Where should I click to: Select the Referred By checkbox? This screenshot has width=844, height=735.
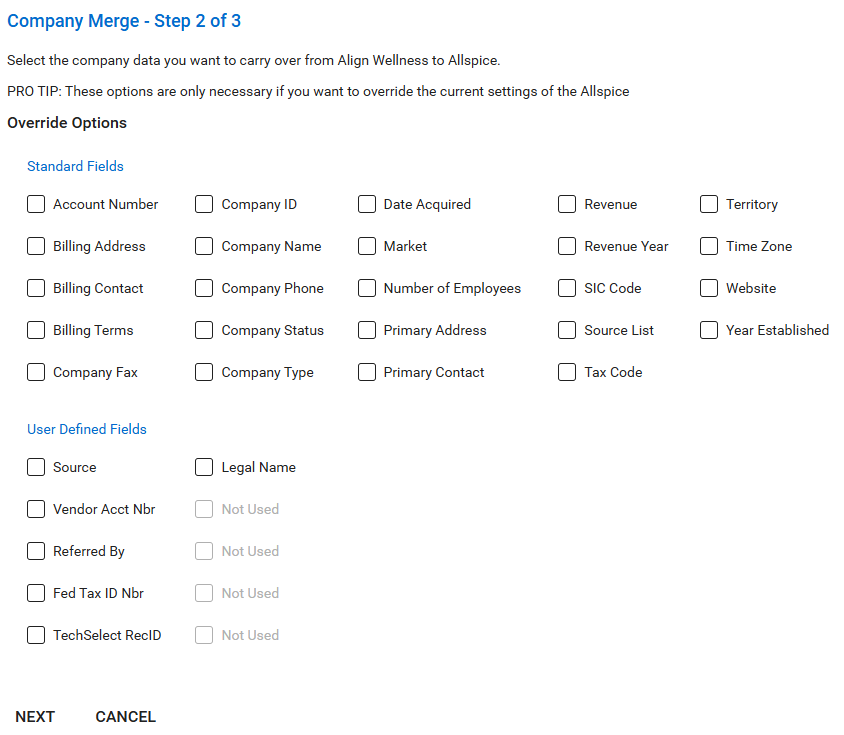click(x=36, y=551)
